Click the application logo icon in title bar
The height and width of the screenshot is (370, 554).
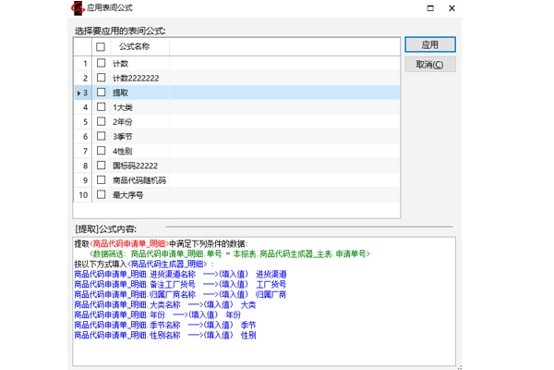(x=77, y=8)
